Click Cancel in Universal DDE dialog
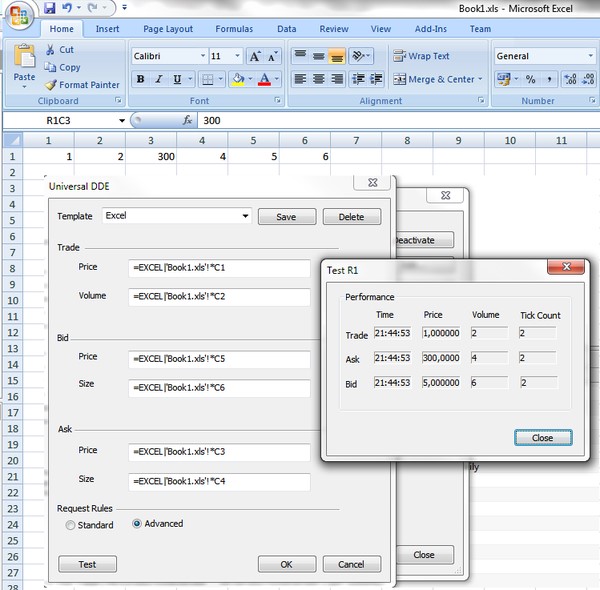 pyautogui.click(x=352, y=564)
